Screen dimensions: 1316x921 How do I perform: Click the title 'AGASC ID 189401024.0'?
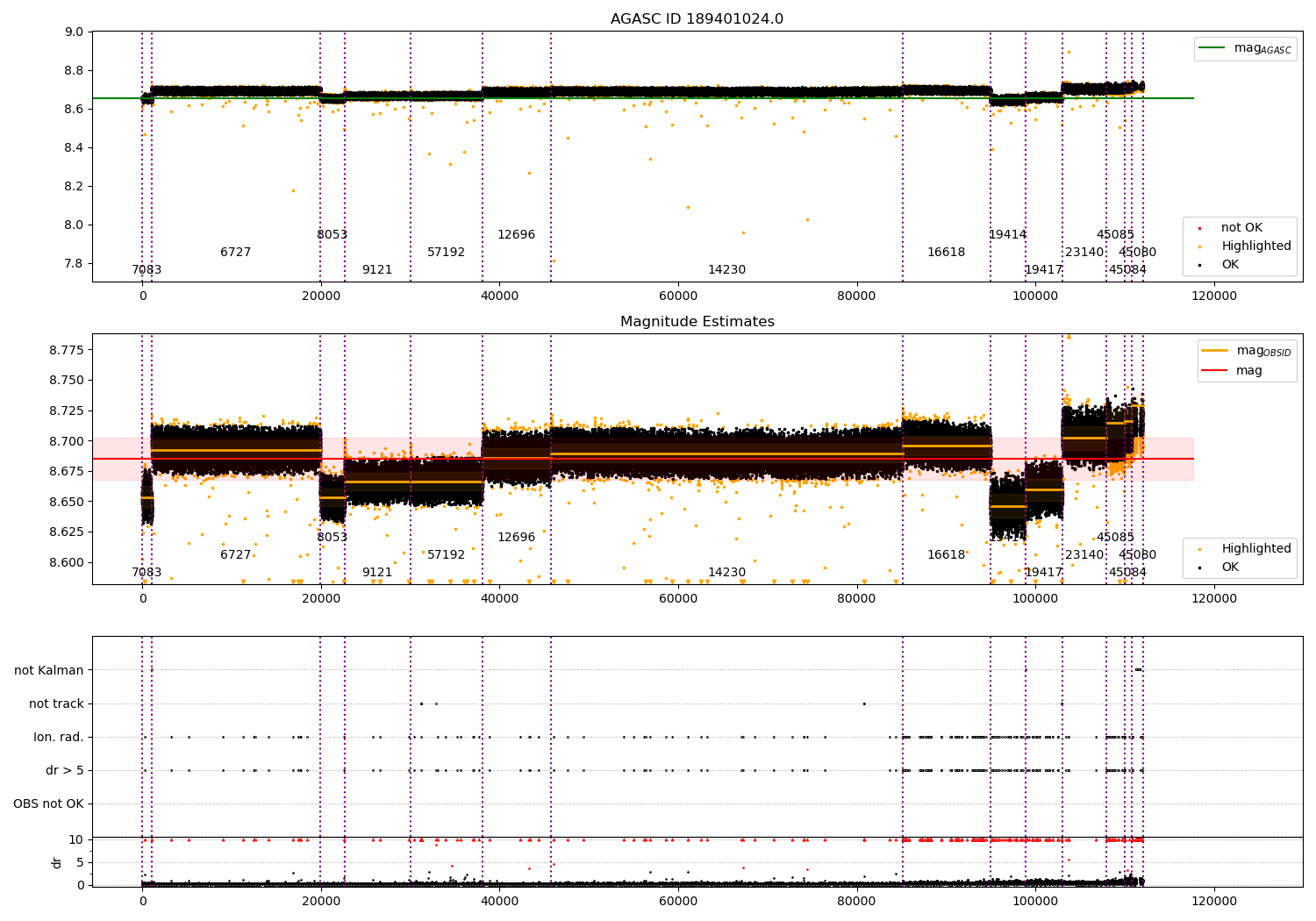tap(697, 19)
